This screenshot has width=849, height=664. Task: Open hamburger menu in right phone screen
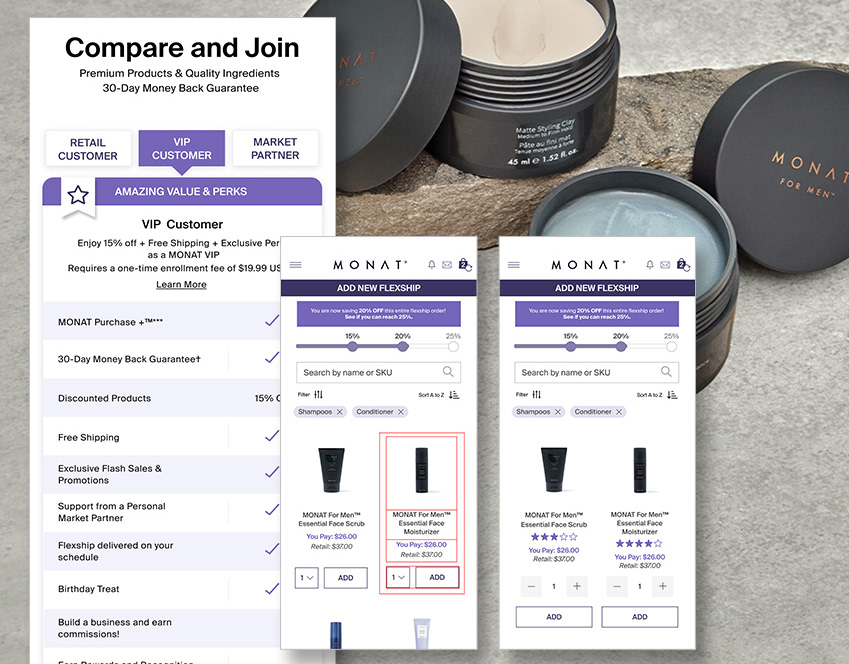coord(513,265)
